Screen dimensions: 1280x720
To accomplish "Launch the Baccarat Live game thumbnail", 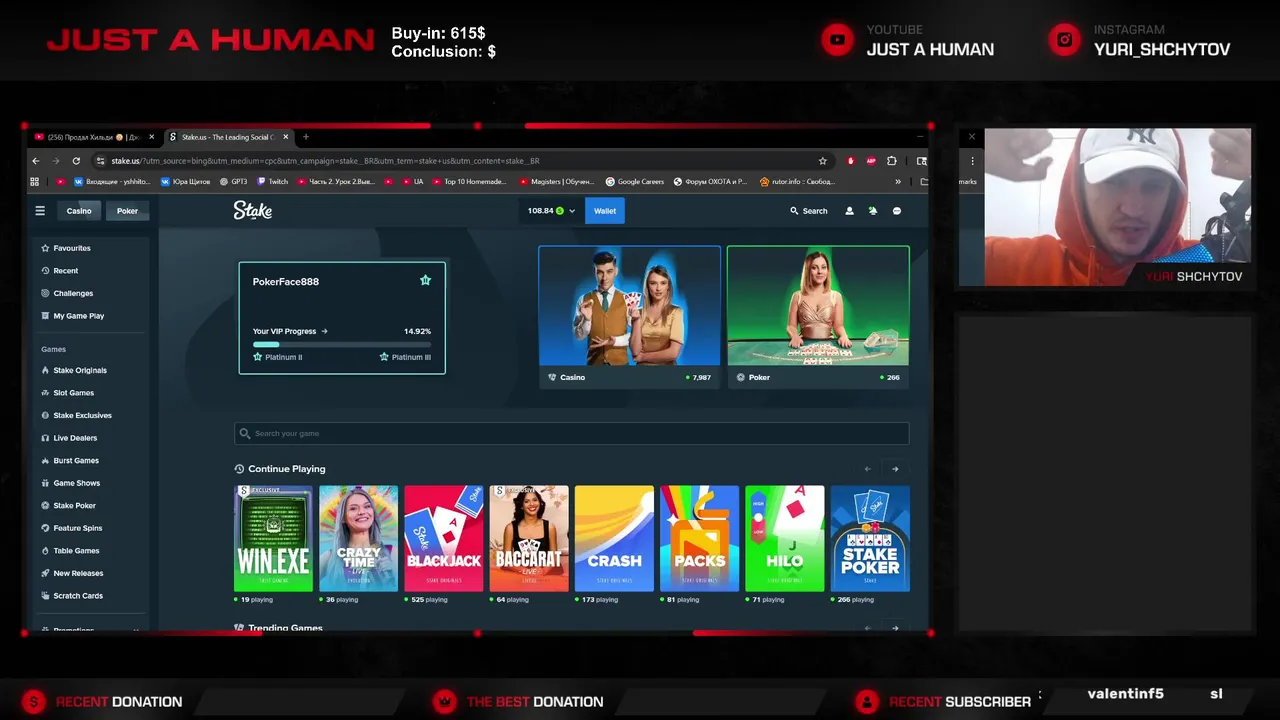I will click(x=529, y=539).
